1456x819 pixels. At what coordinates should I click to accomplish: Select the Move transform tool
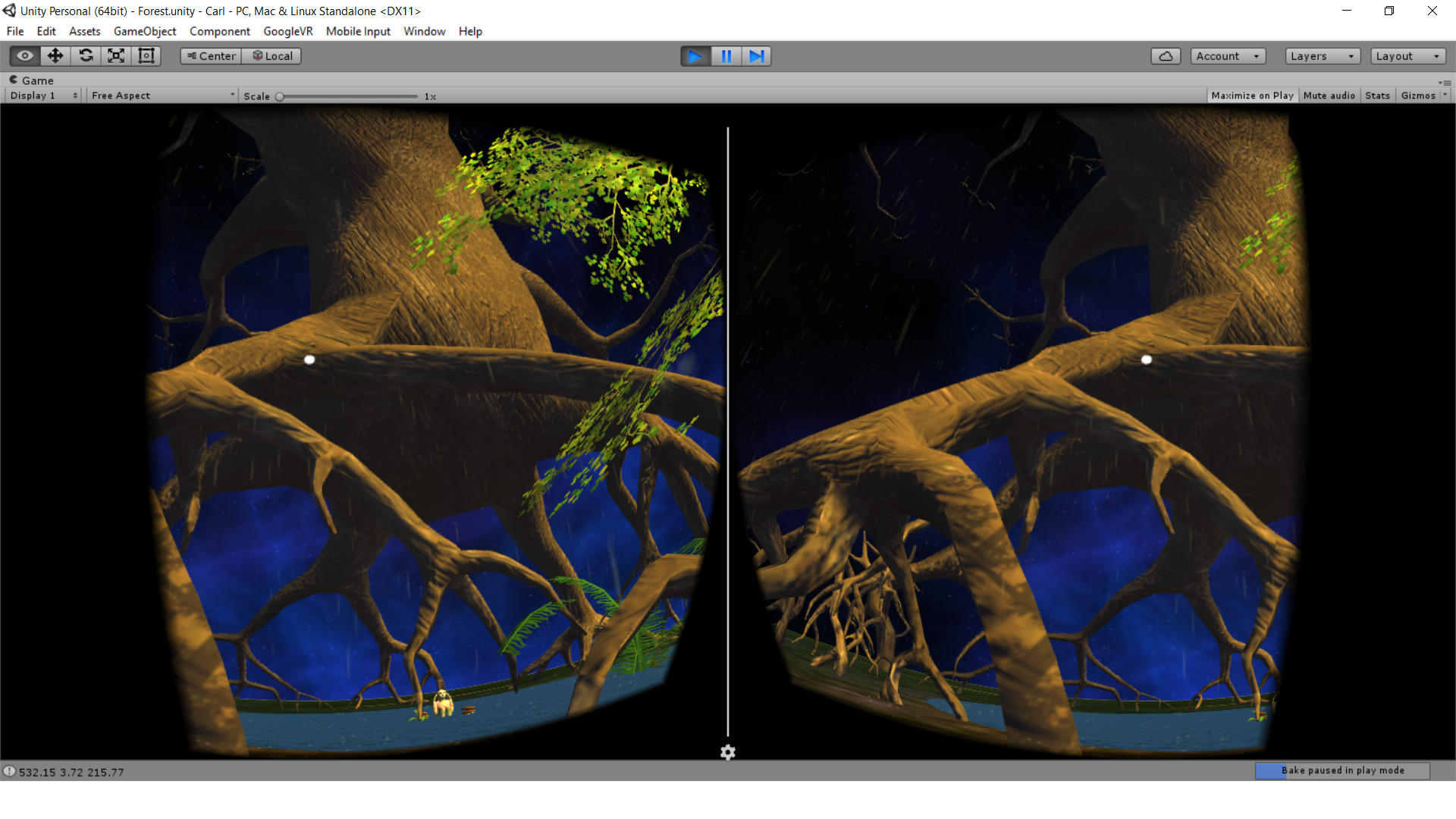coord(55,56)
